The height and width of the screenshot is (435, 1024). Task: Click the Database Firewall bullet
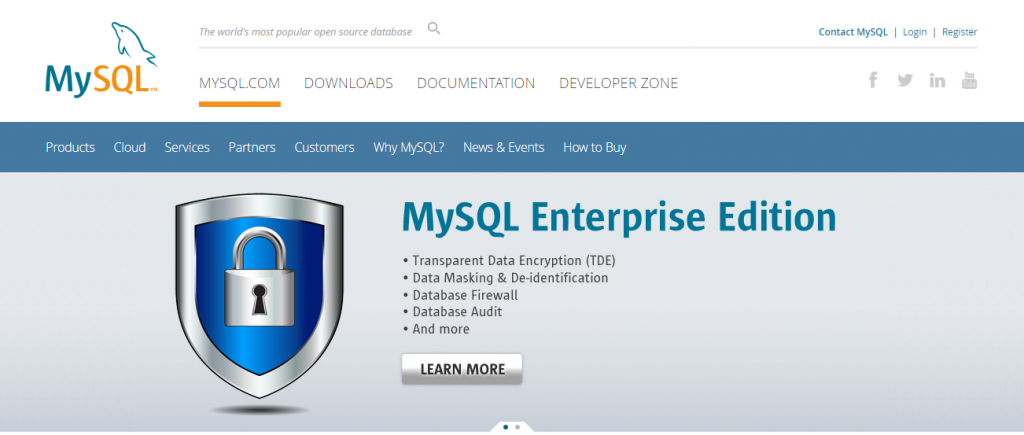tap(460, 295)
